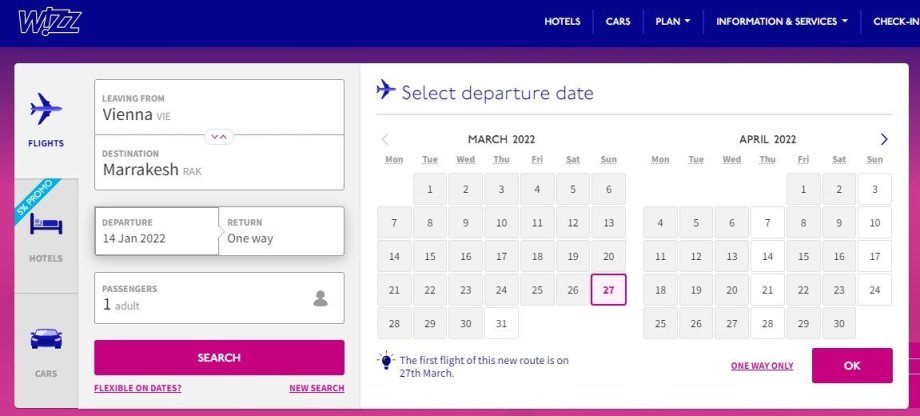Expand the Plan dropdown menu
The height and width of the screenshot is (416, 920).
pyautogui.click(x=672, y=21)
